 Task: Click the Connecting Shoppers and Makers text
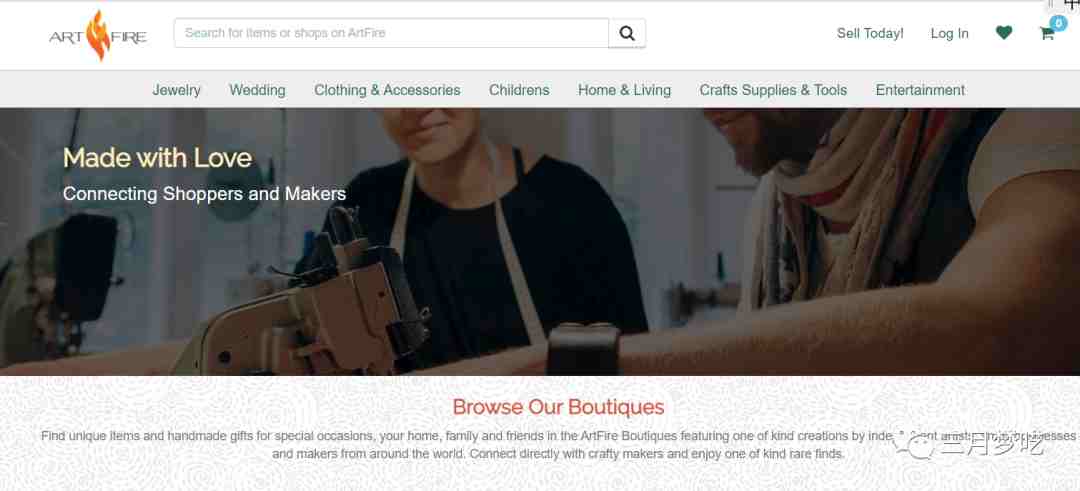pyautogui.click(x=204, y=194)
